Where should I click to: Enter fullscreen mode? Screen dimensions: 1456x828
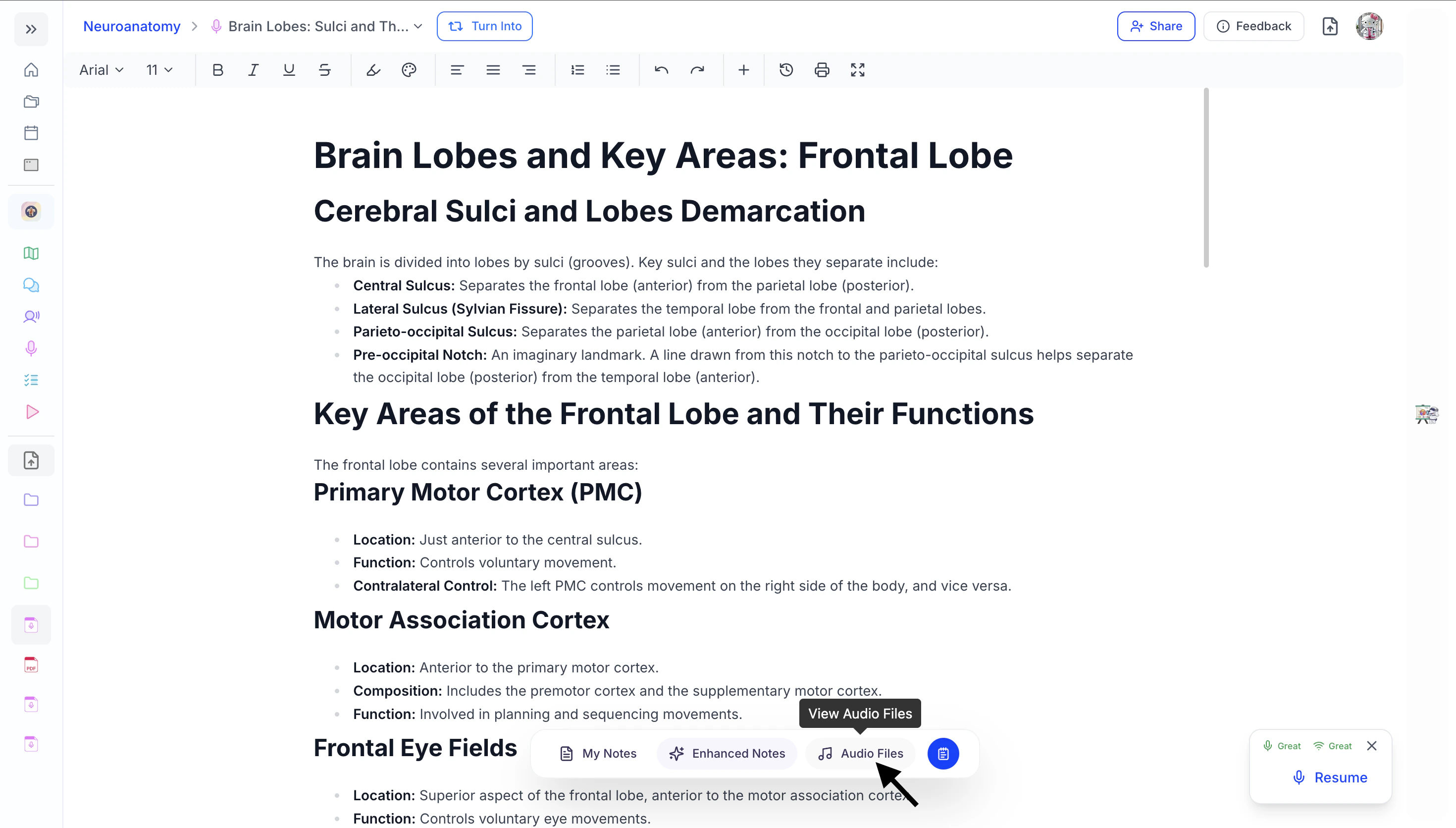[857, 70]
